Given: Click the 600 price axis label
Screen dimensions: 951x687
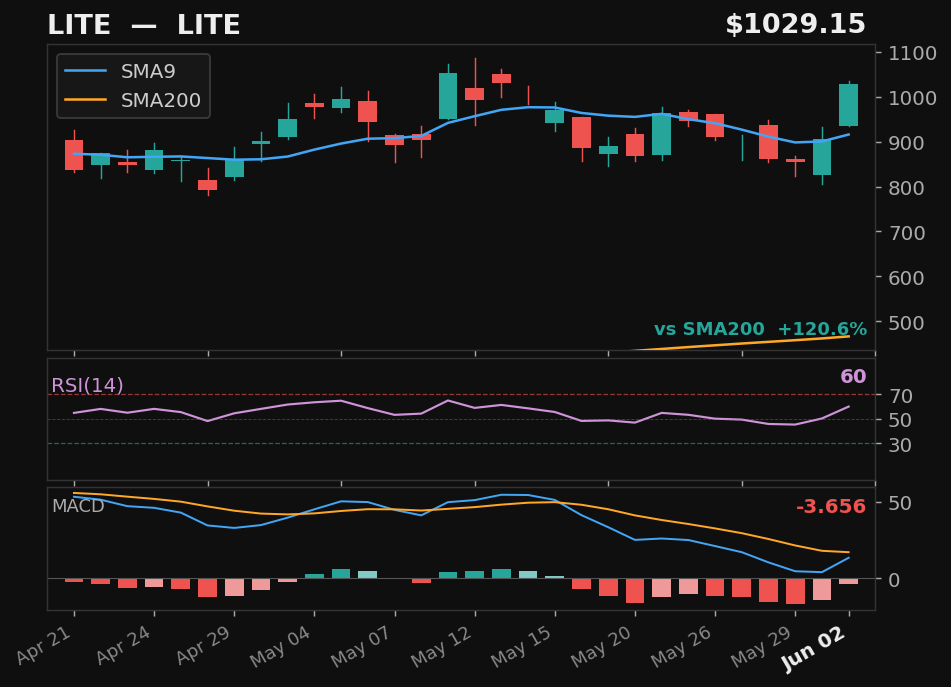Looking at the screenshot, I should tap(907, 278).
